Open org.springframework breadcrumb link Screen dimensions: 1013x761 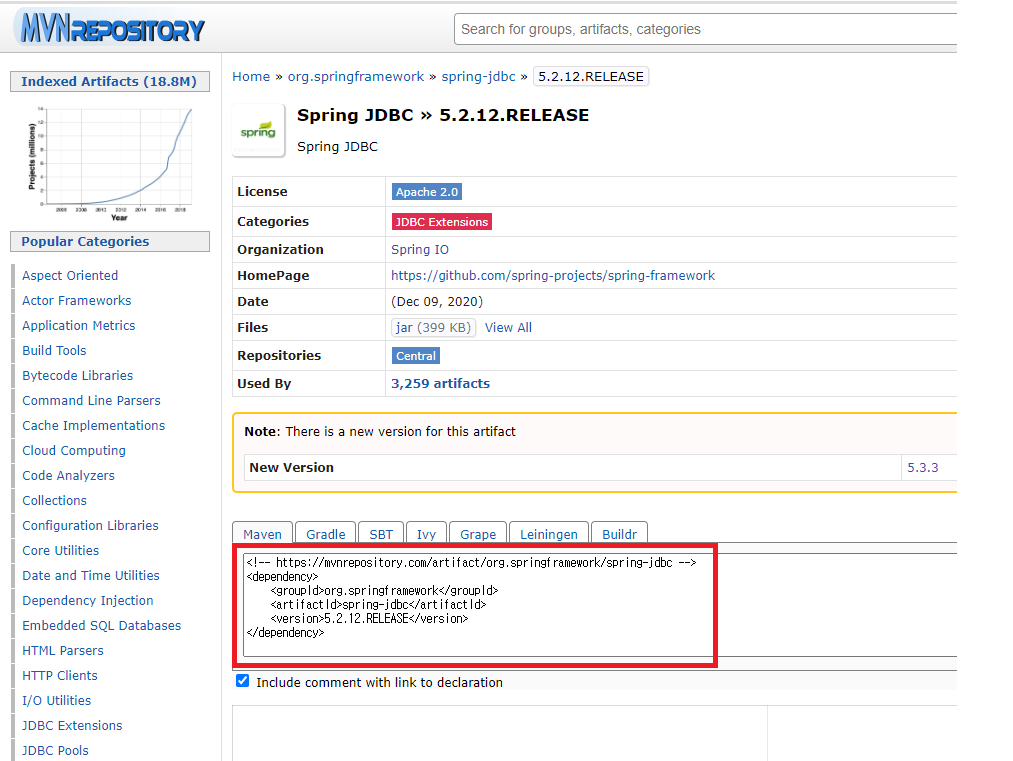coord(356,76)
